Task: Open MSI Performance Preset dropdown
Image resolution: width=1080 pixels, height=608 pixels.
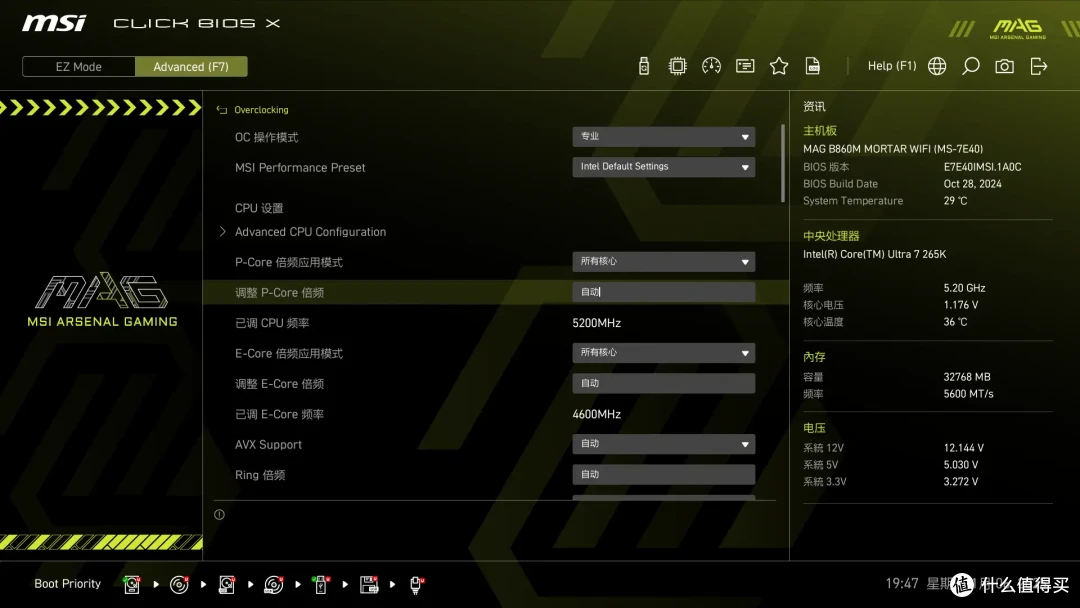Action: coord(663,167)
